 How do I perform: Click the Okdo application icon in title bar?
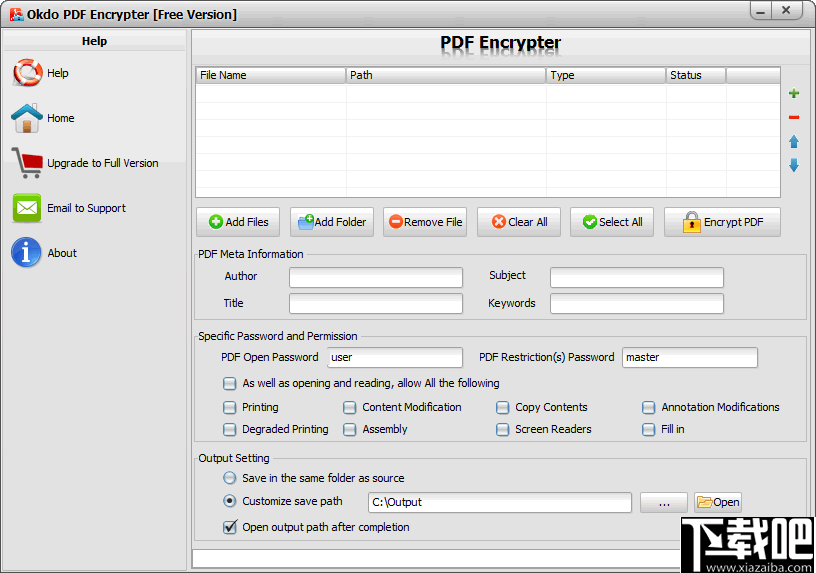(x=16, y=15)
